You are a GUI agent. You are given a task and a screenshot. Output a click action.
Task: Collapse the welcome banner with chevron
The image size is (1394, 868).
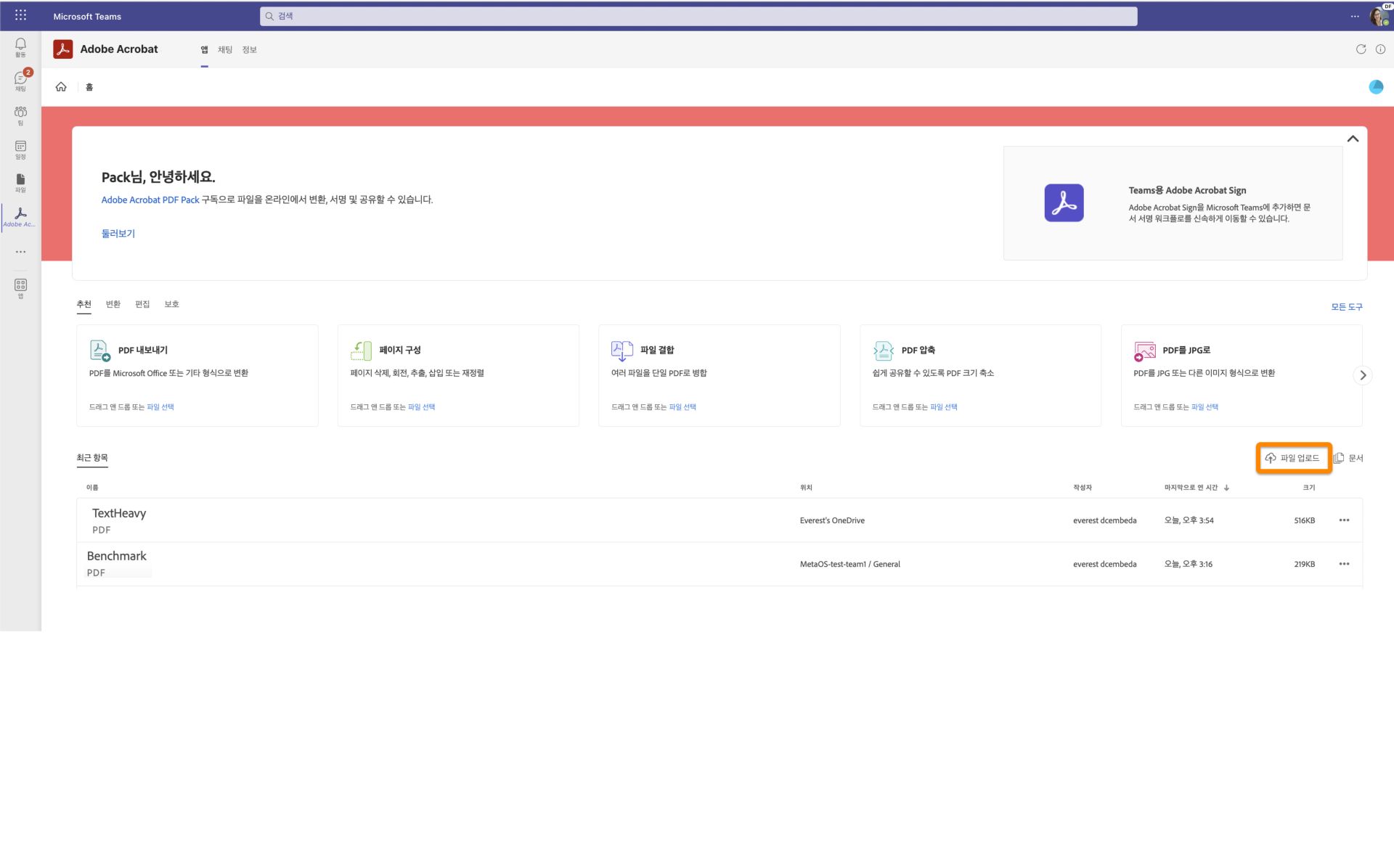(1353, 139)
